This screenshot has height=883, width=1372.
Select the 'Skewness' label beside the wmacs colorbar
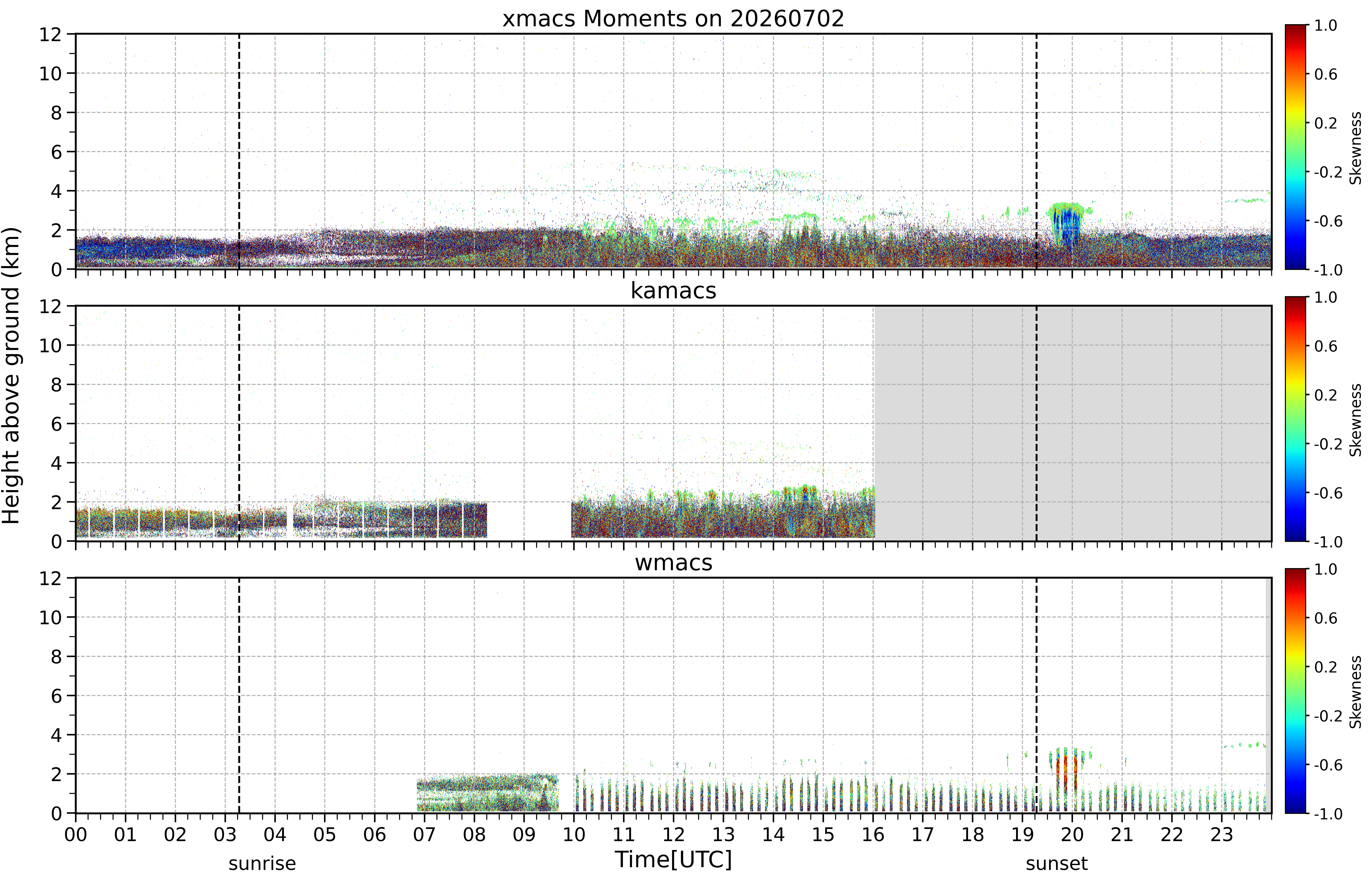[x=1355, y=692]
